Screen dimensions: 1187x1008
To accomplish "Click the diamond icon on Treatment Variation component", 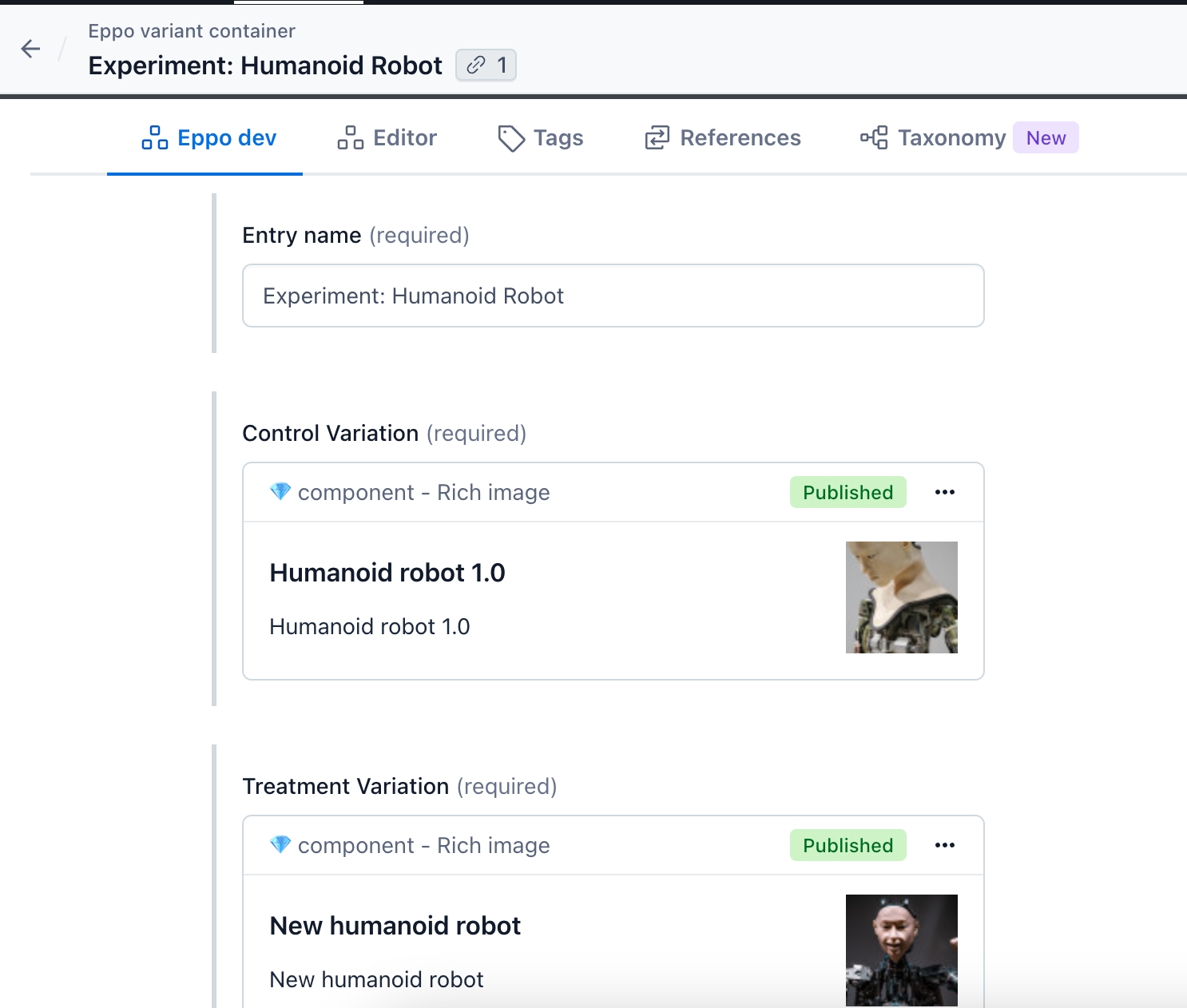I will tap(280, 845).
